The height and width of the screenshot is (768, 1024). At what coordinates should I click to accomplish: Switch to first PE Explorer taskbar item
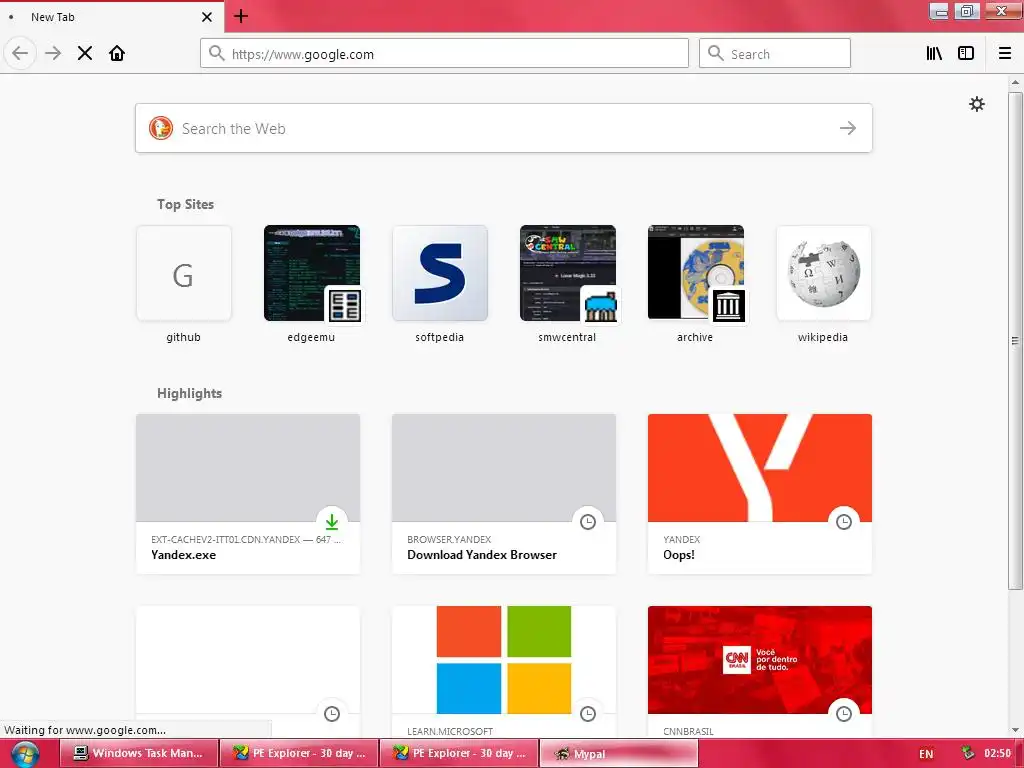(x=299, y=753)
